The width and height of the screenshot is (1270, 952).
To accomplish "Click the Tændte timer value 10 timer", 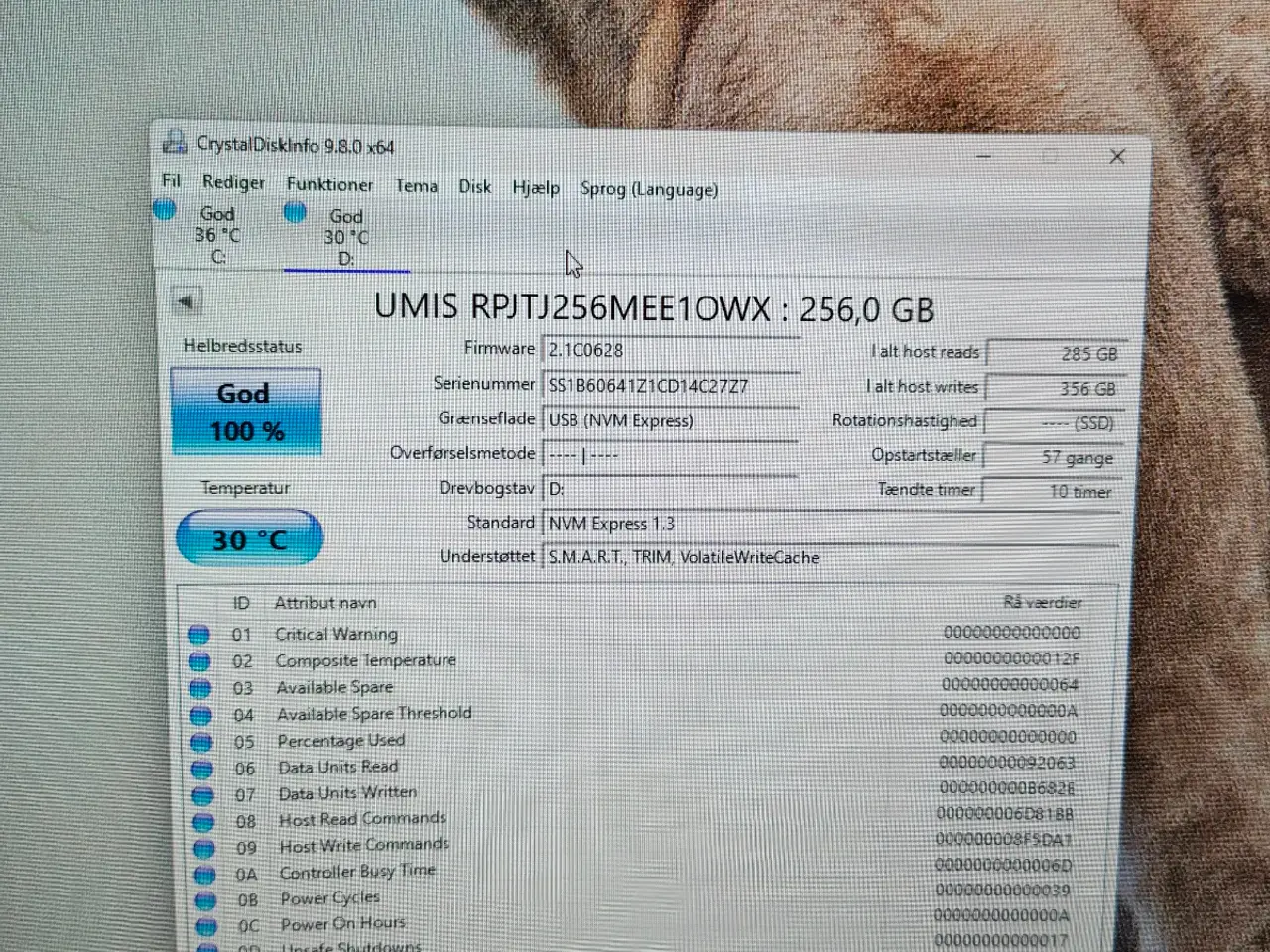I will 1052,491.
